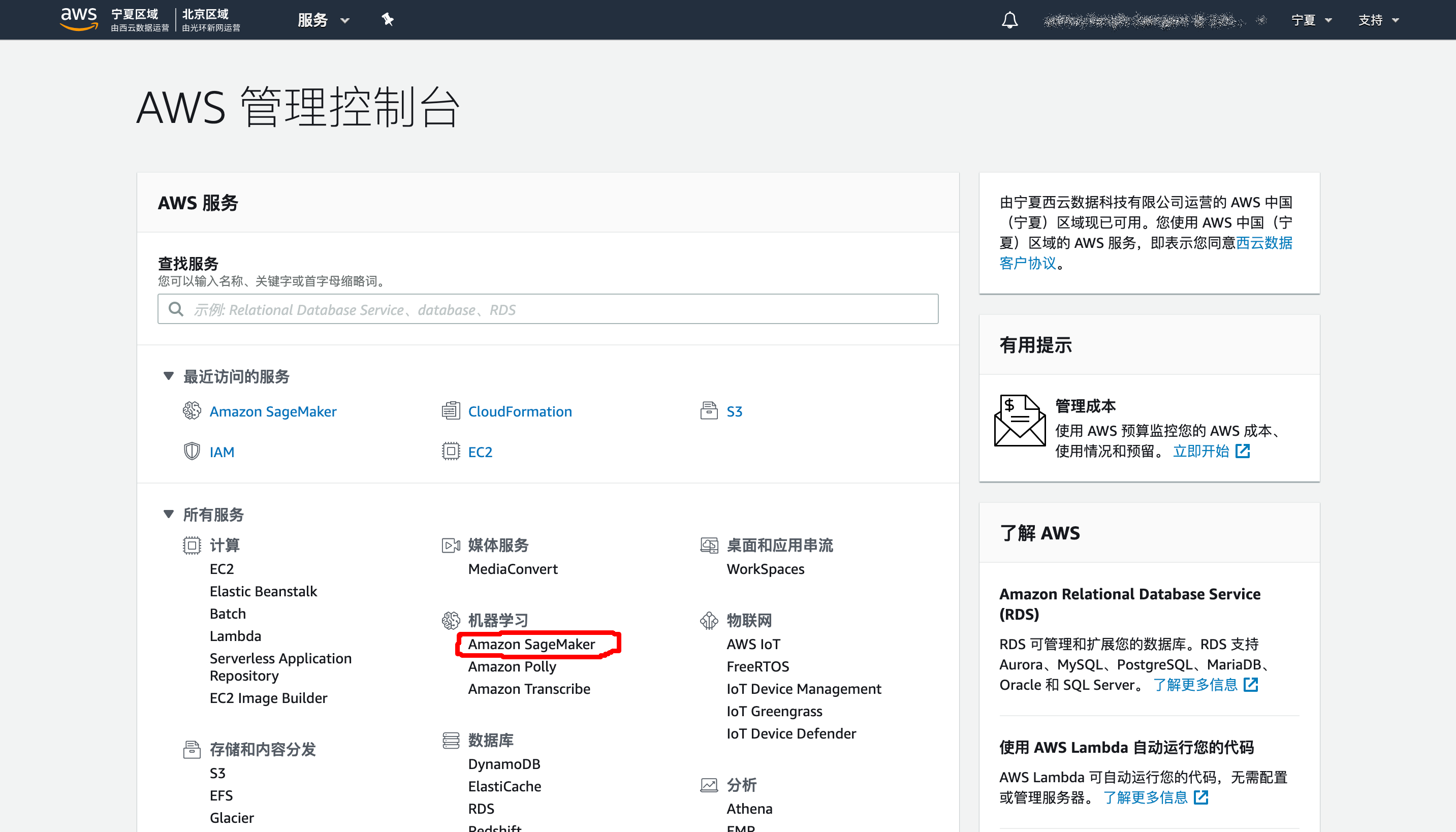The width and height of the screenshot is (1456, 832).
Task: Click the EC2 chip icon in recent services
Action: (x=451, y=451)
